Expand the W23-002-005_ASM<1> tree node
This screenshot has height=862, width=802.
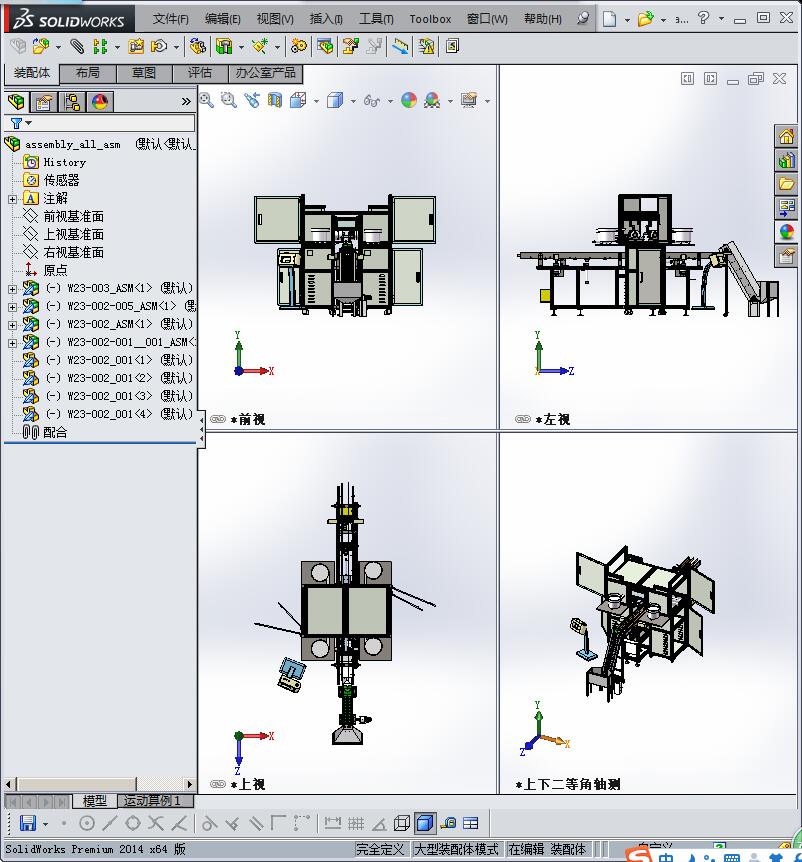pyautogui.click(x=12, y=307)
